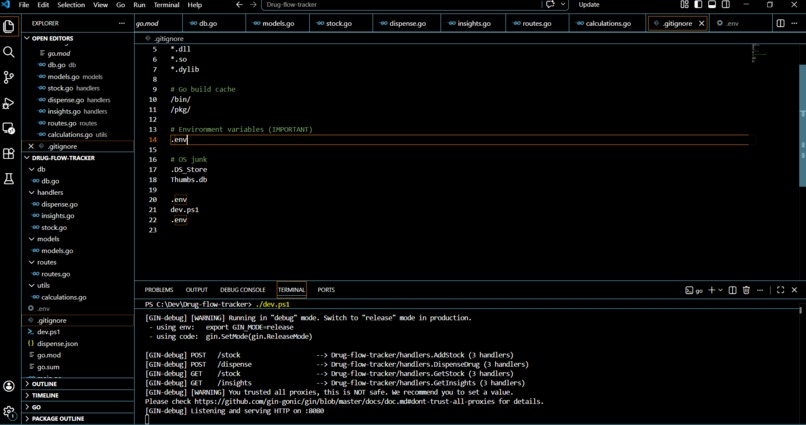Open the Go menu
The width and height of the screenshot is (806, 425).
120,5
